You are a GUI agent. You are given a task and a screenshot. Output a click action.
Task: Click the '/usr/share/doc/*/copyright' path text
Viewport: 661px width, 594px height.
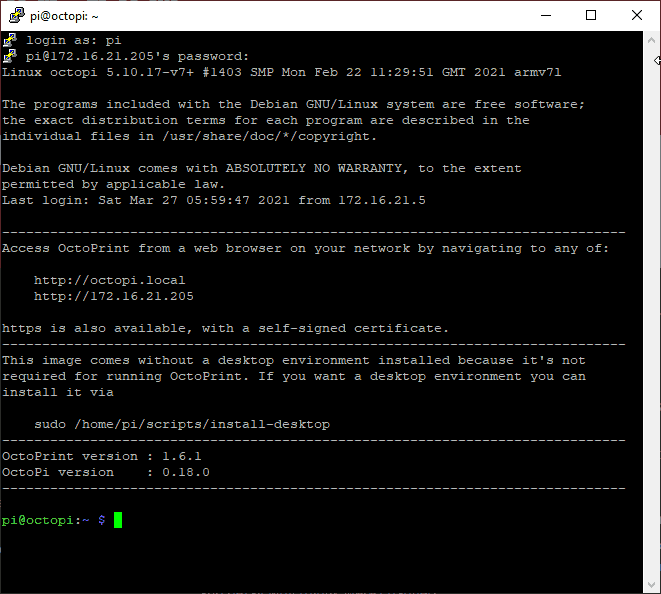266,137
